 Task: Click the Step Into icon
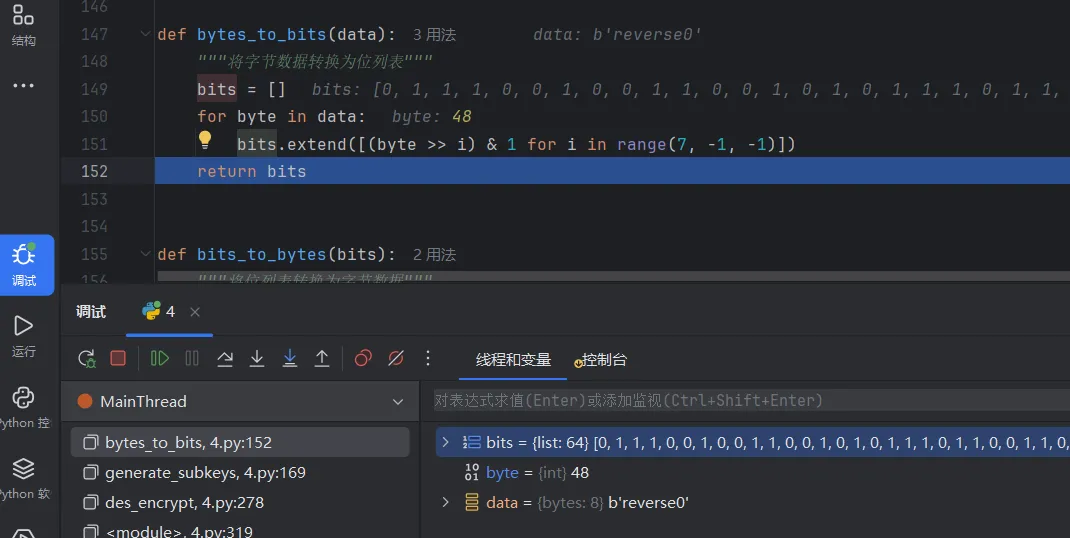(x=257, y=358)
